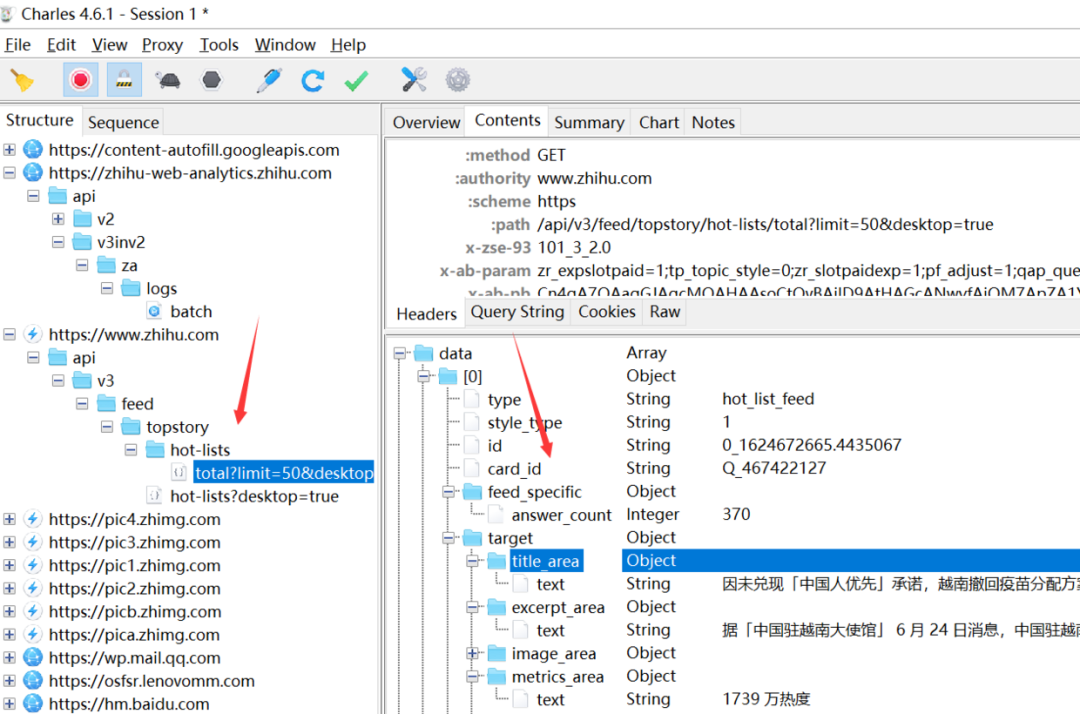Select the Contents tab
The width and height of the screenshot is (1080, 714).
point(508,120)
